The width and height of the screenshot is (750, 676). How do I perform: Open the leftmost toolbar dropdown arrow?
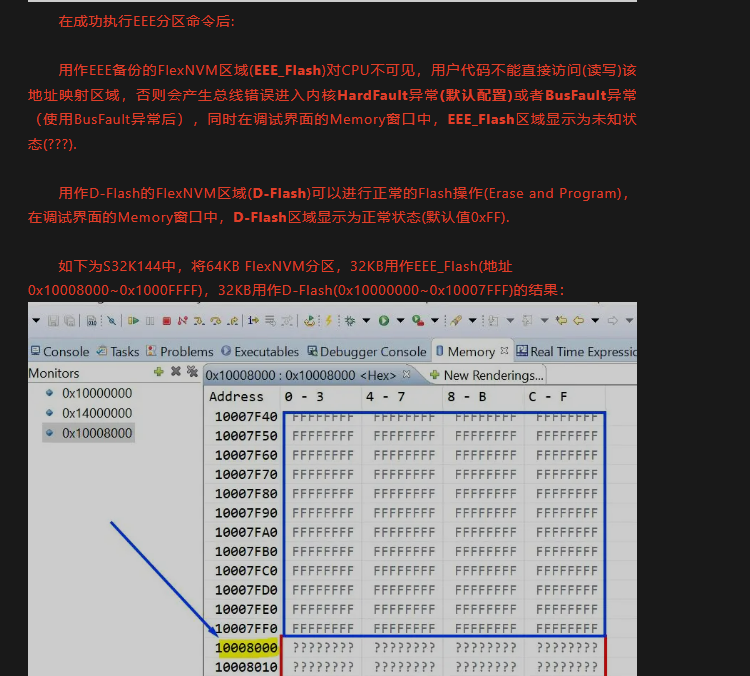(x=36, y=321)
